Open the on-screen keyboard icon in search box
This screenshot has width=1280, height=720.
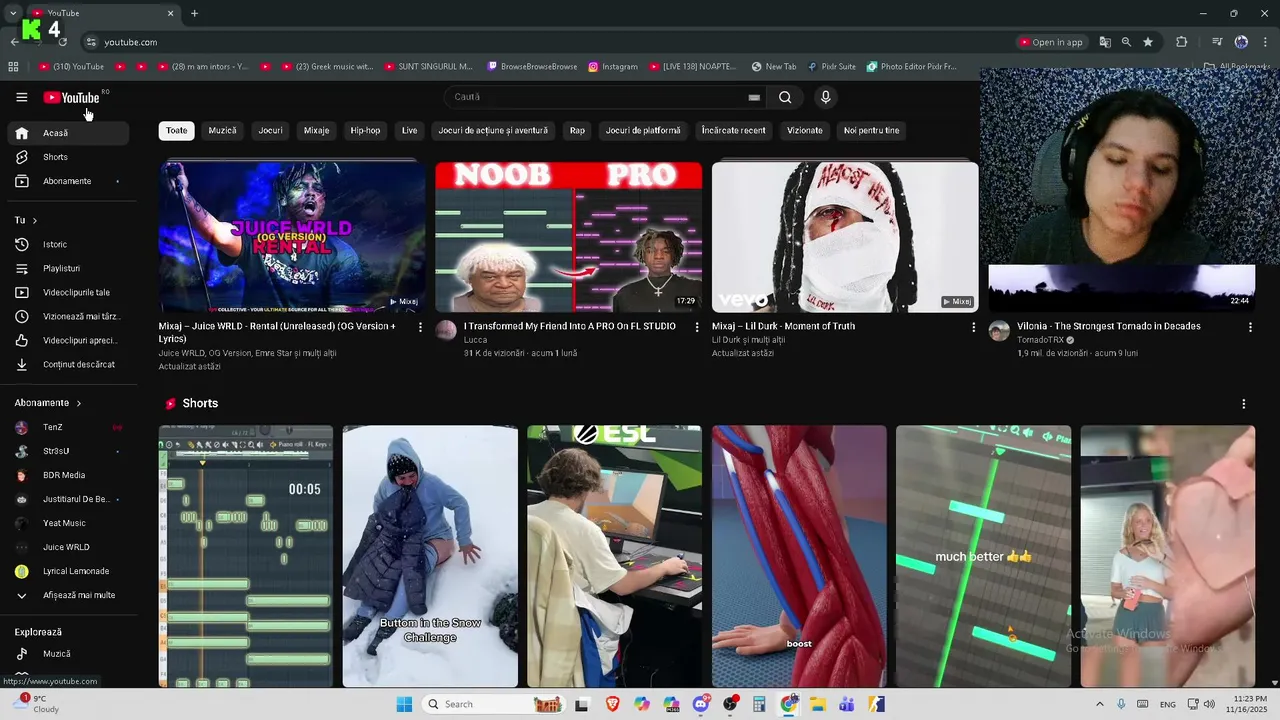[x=754, y=97]
